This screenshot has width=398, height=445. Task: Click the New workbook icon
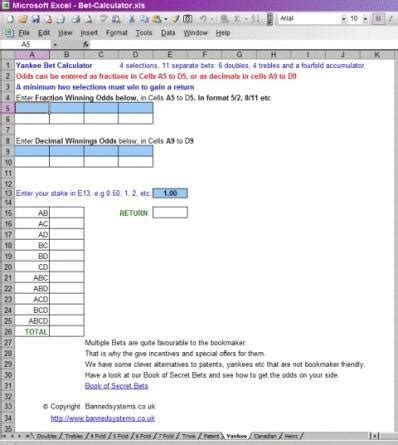[x=10, y=19]
